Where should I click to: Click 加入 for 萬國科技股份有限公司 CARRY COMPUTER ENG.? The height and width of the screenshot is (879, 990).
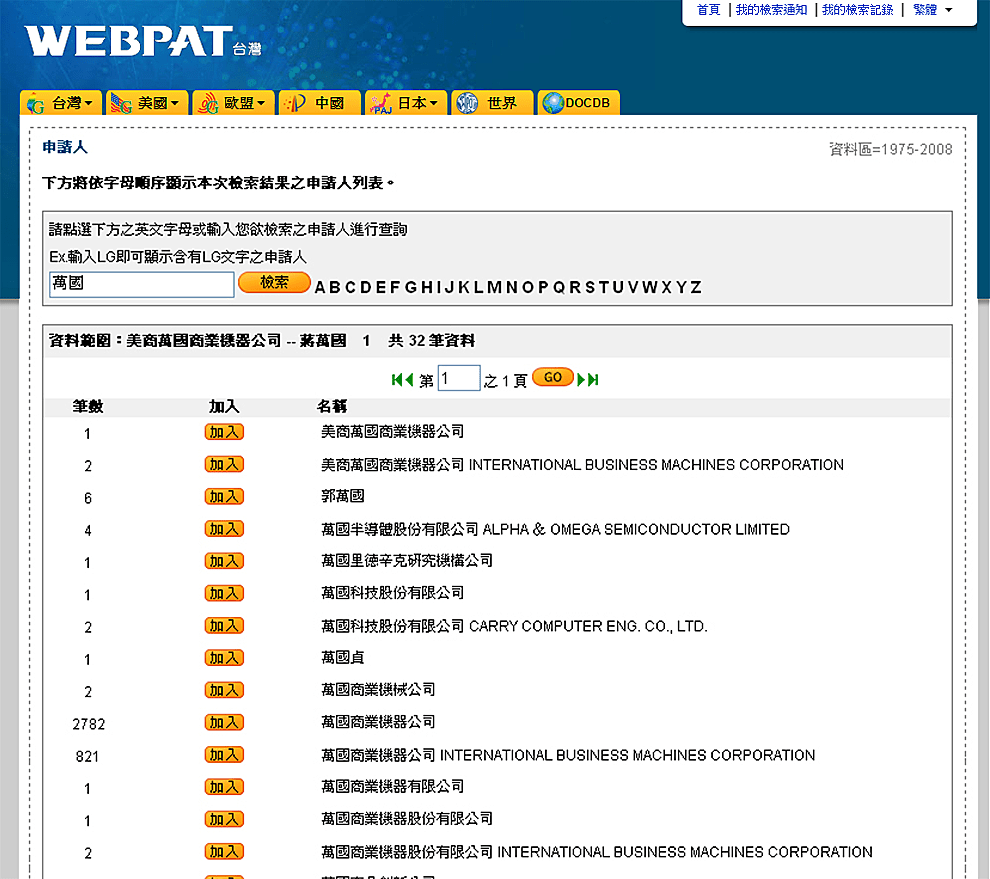tap(224, 626)
